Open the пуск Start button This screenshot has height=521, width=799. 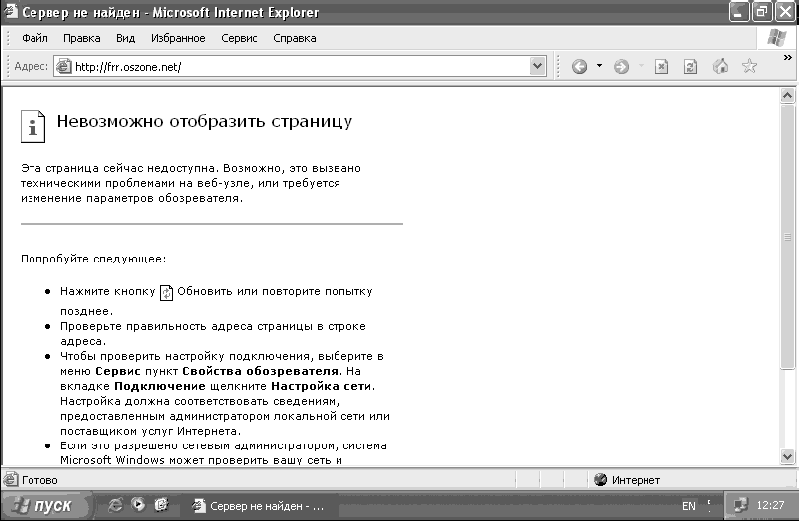tap(45, 506)
